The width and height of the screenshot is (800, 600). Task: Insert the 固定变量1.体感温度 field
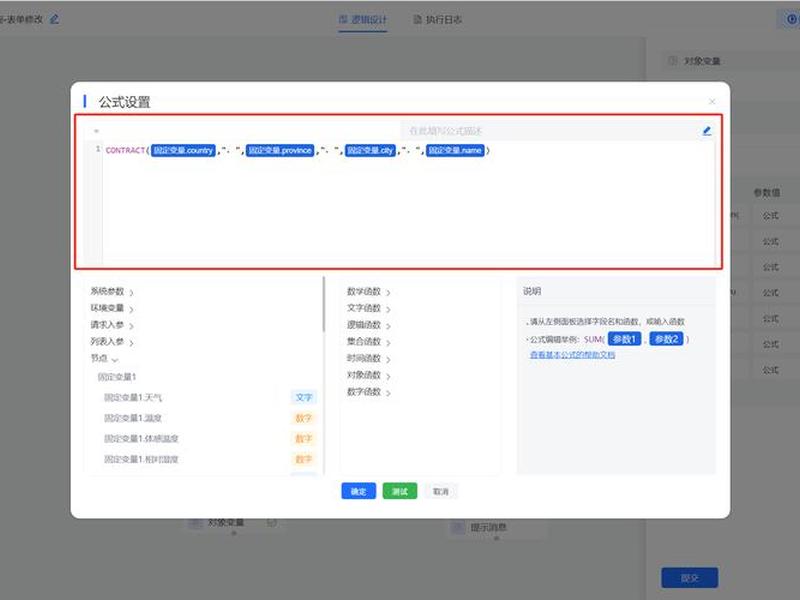[141, 439]
